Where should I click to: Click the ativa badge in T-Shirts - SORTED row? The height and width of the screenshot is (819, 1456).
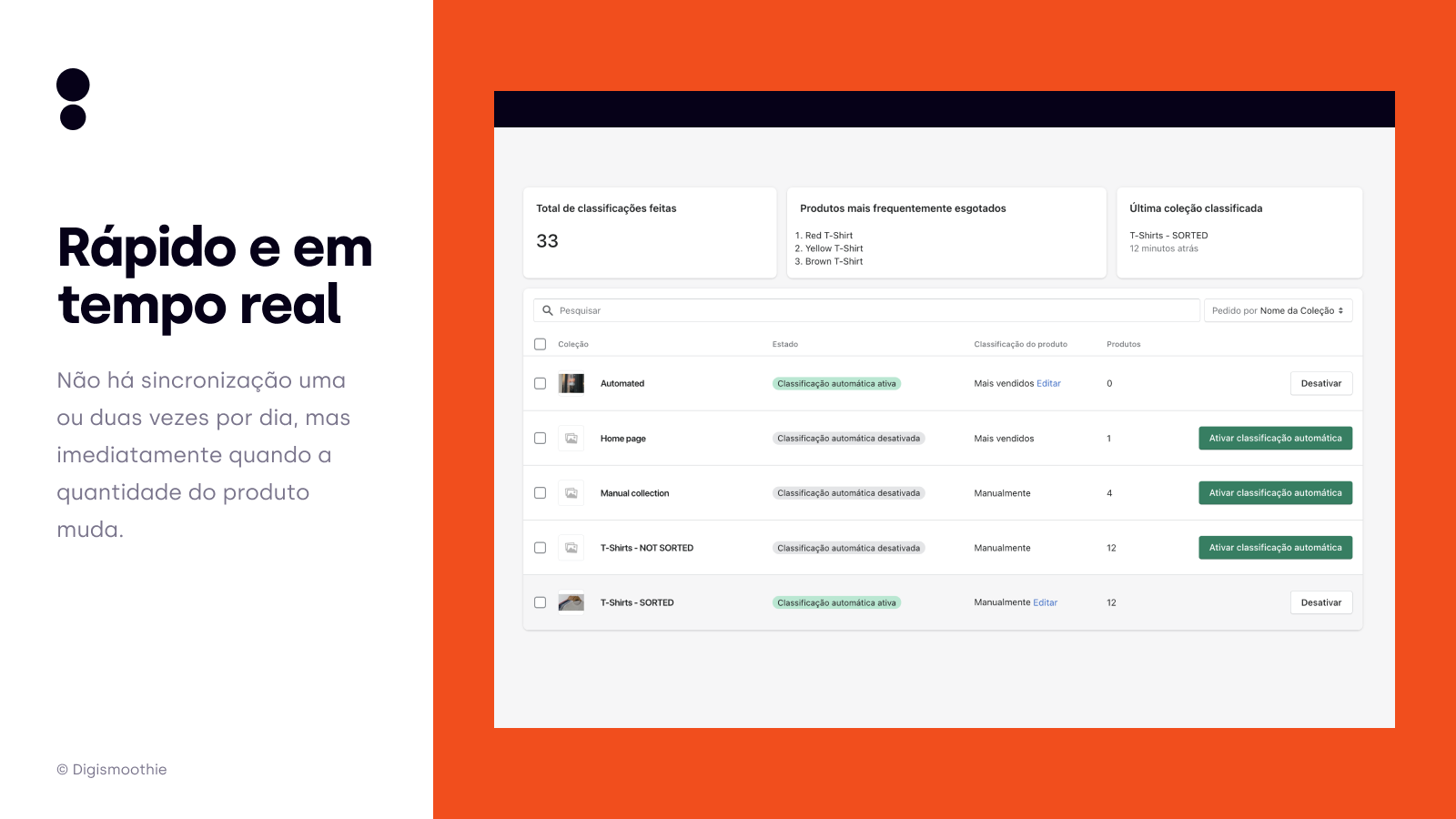836,602
